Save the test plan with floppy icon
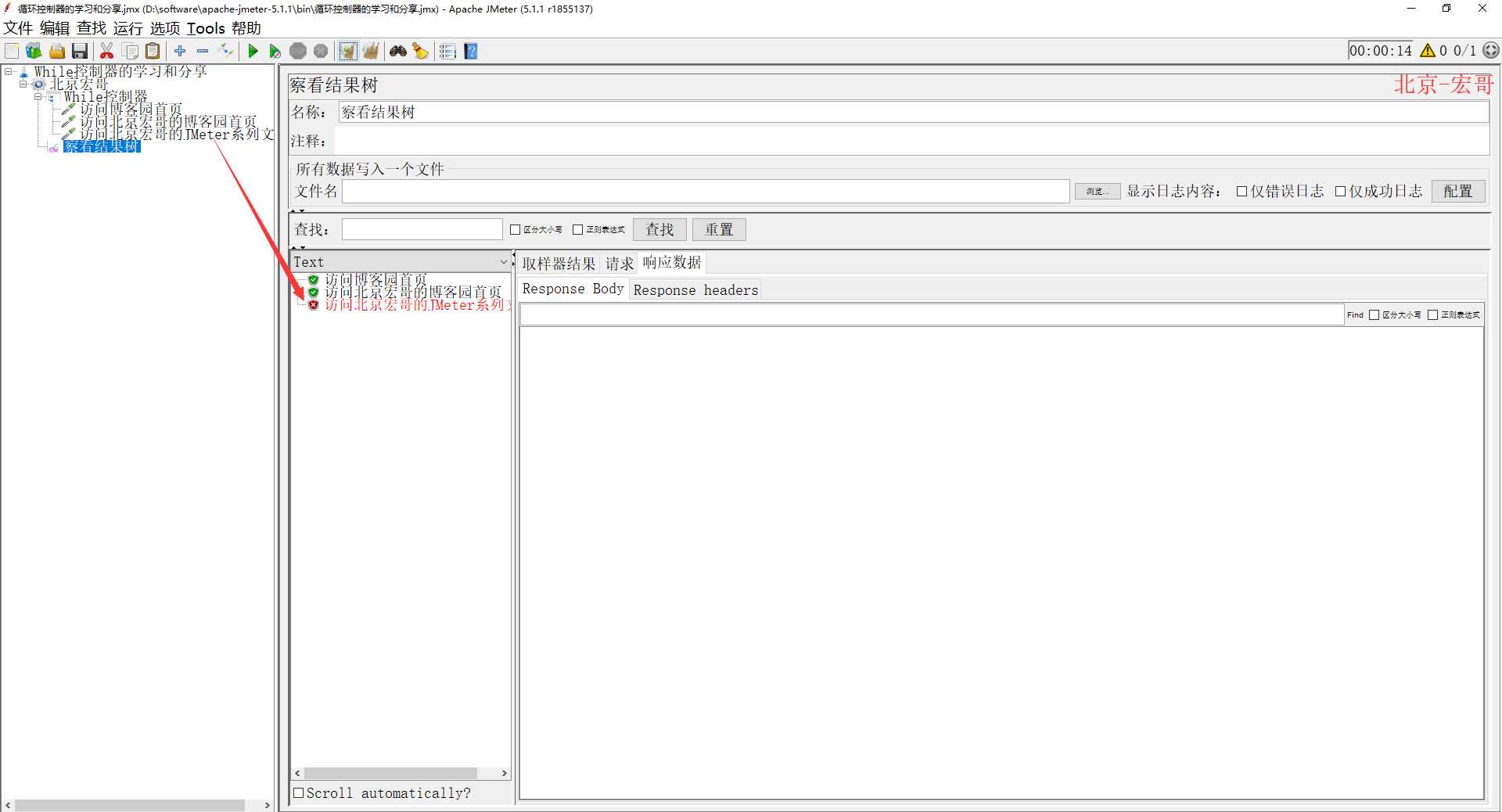 [79, 52]
